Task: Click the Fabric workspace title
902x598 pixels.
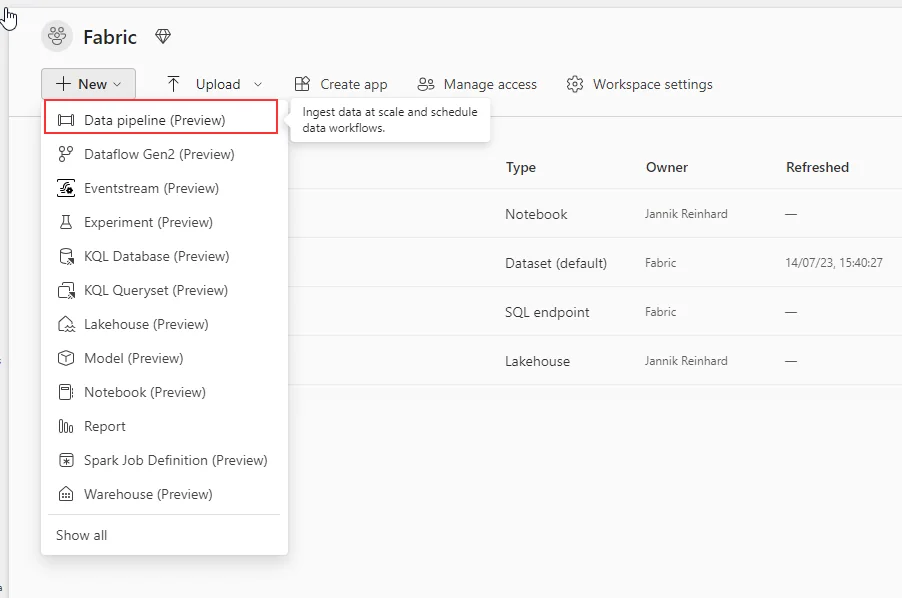Action: (x=110, y=37)
